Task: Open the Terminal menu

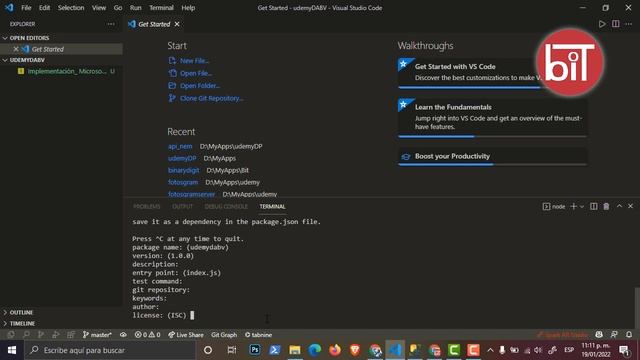Action: pos(161,8)
